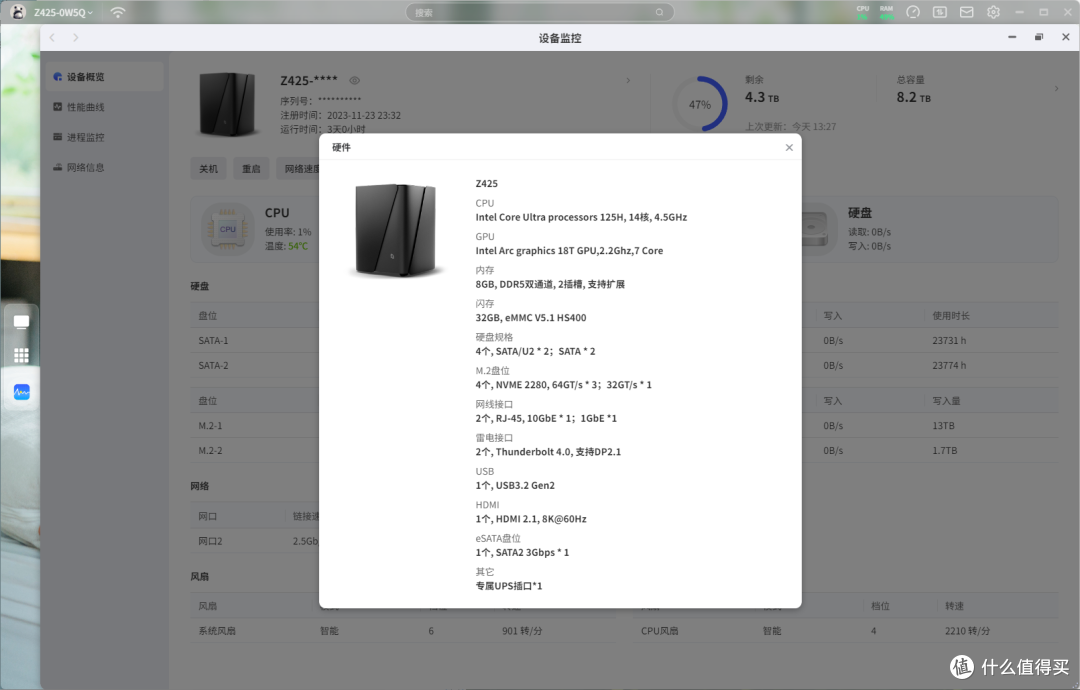Viewport: 1080px width, 690px height.
Task: Open the mail envelope icon in top bar
Action: pyautogui.click(x=966, y=12)
